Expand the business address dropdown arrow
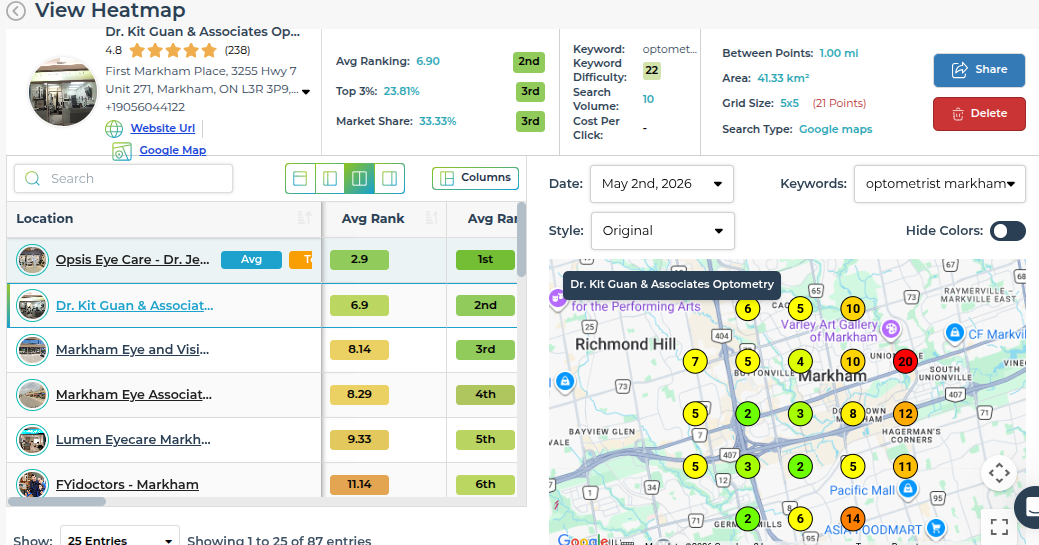The width and height of the screenshot is (1039, 545). coord(306,91)
